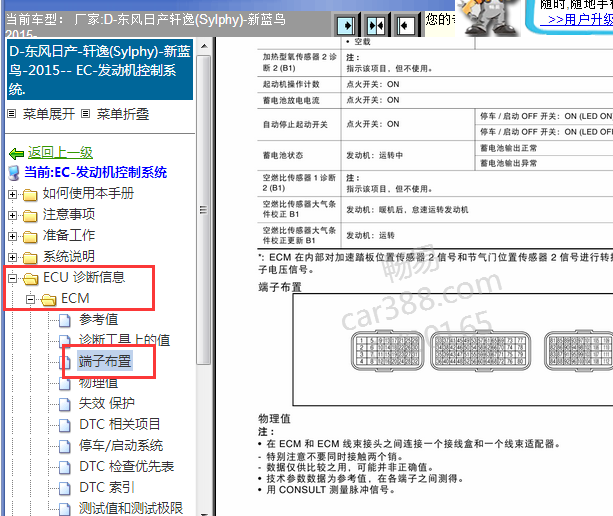
Task: Click the left-arrow panel layout button
Action: pos(406,26)
